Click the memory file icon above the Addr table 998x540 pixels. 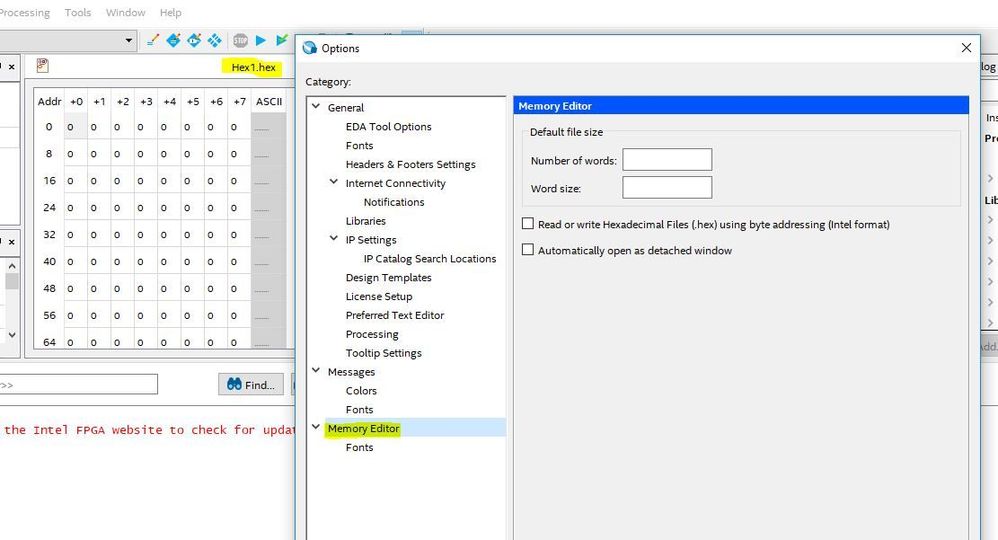pos(43,65)
